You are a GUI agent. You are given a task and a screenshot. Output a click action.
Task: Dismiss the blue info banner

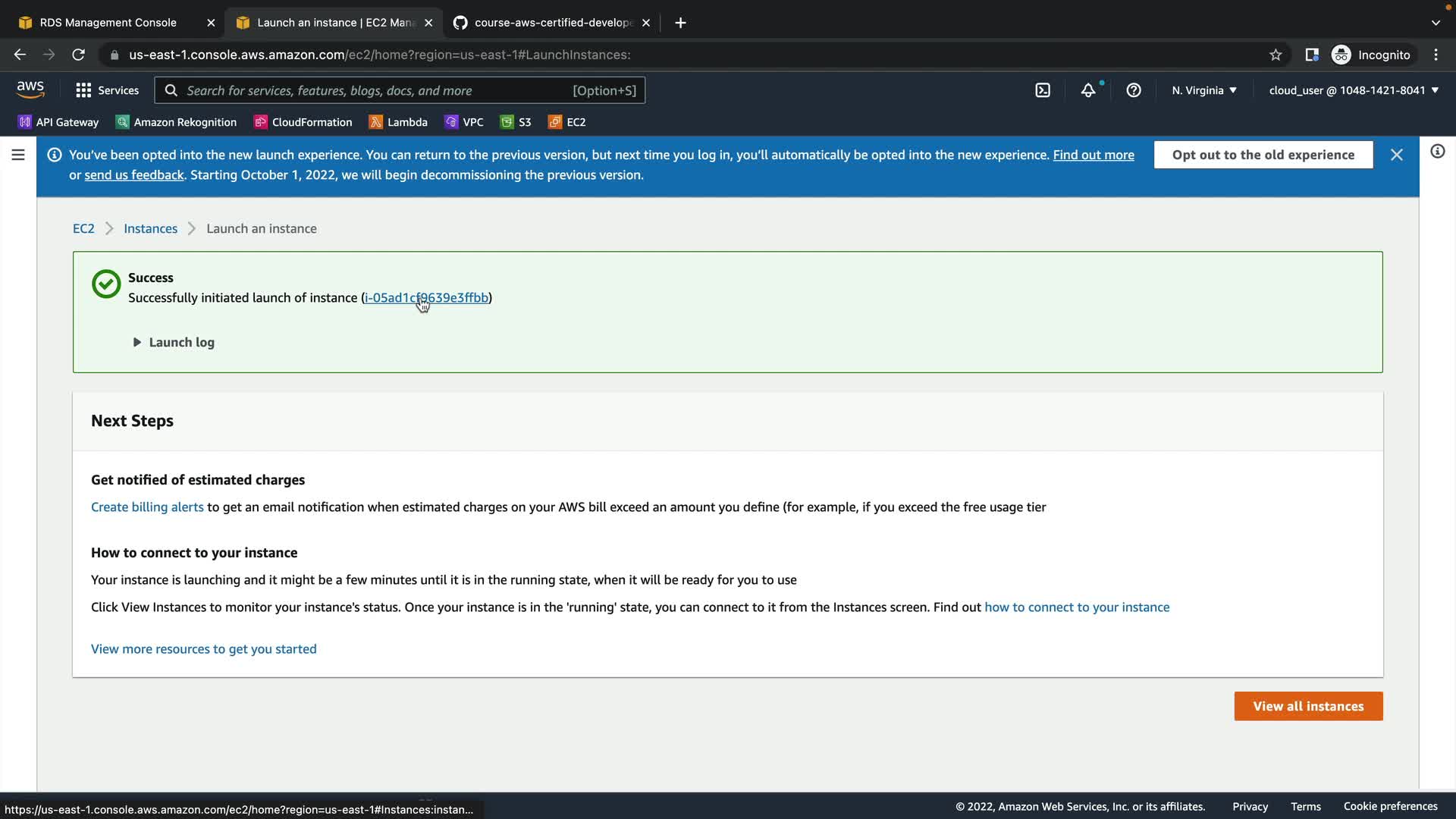pyautogui.click(x=1396, y=155)
